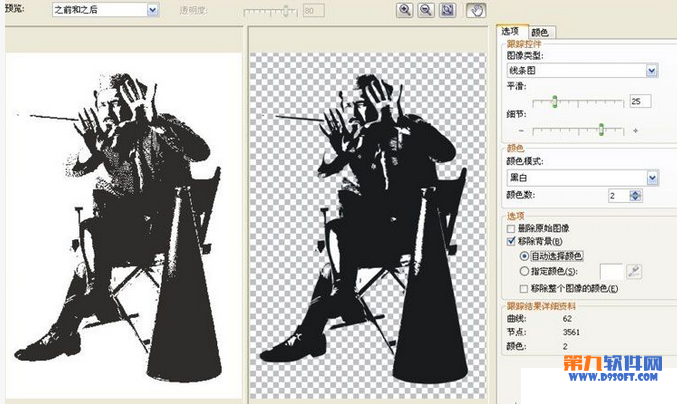The height and width of the screenshot is (404, 677).
Task: Click the specified color swatch box
Action: tap(612, 271)
